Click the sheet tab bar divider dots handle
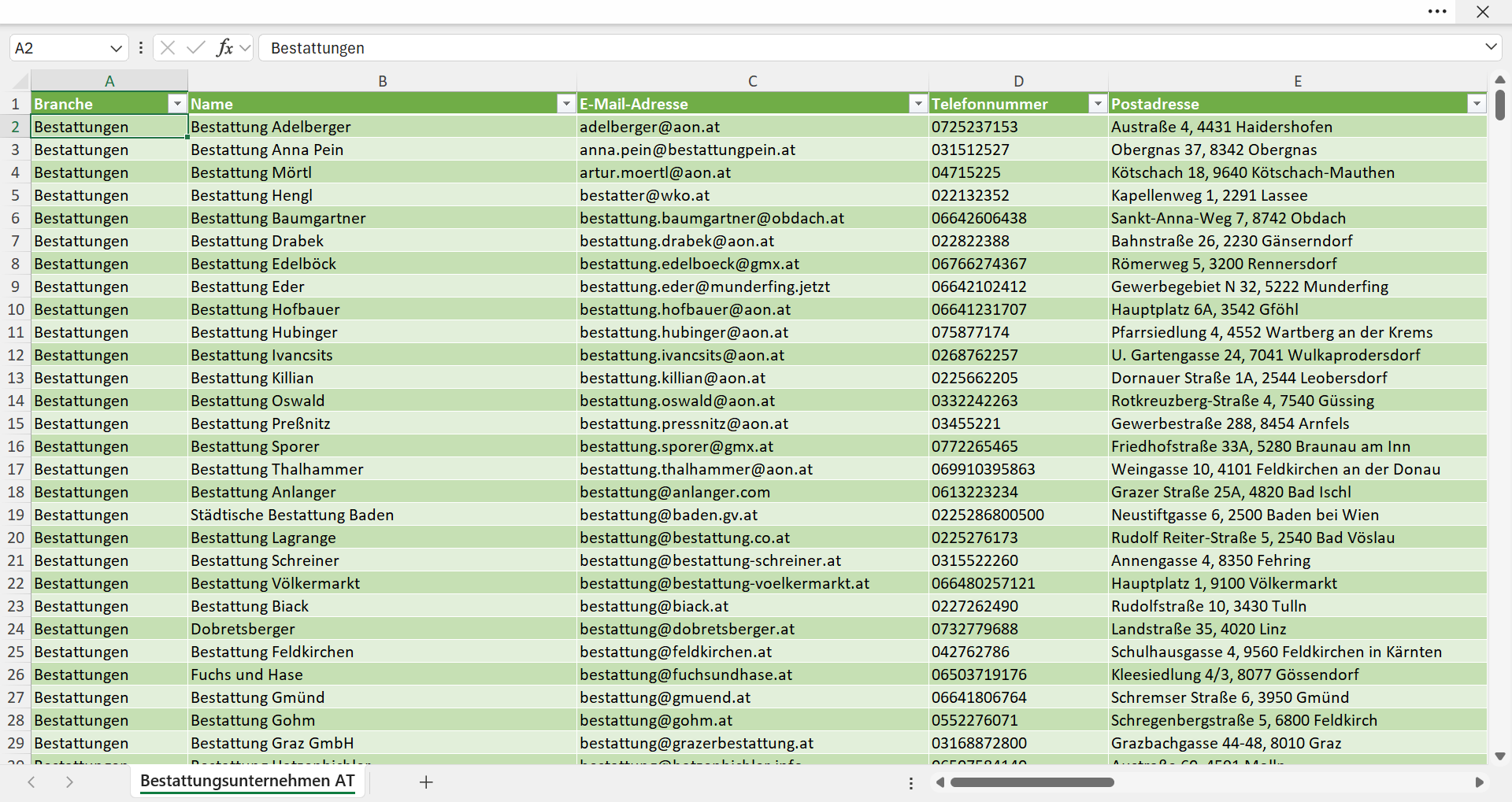 [x=911, y=783]
